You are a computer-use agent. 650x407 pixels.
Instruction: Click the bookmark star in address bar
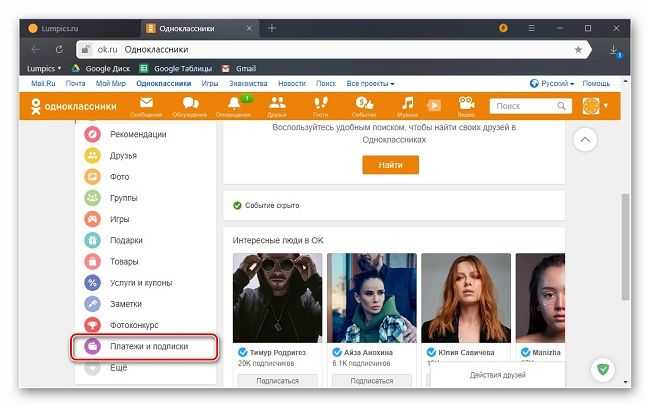(578, 49)
